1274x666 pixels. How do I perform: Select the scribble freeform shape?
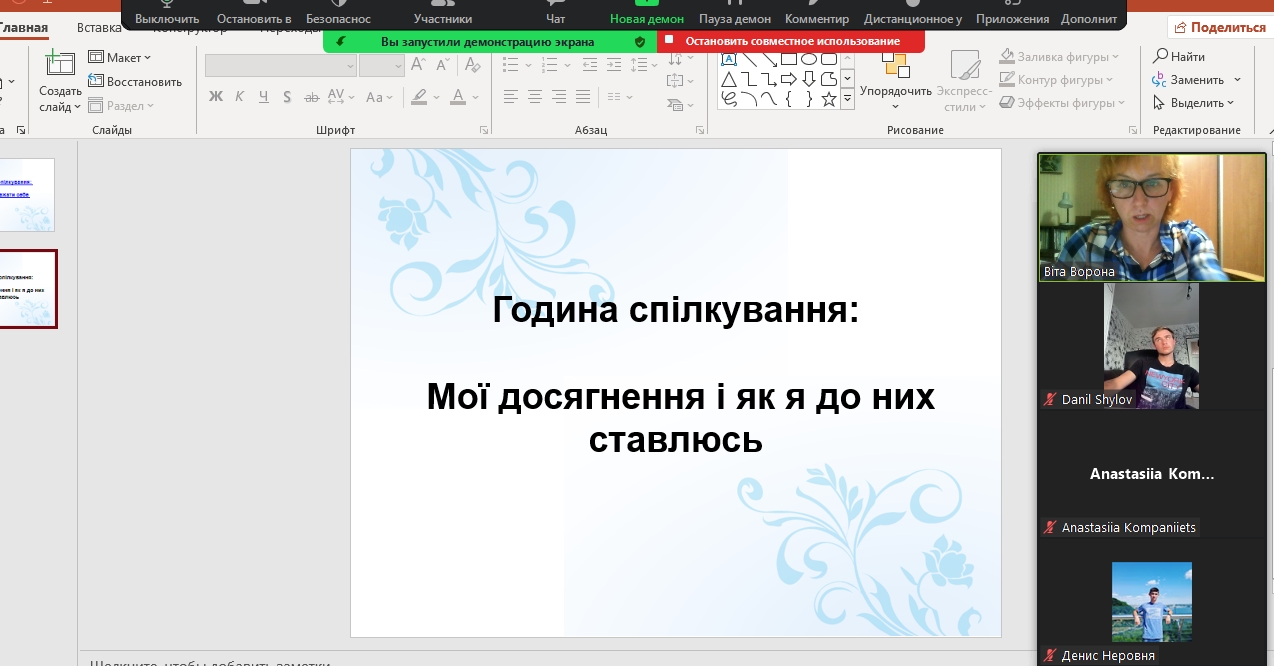tap(729, 99)
